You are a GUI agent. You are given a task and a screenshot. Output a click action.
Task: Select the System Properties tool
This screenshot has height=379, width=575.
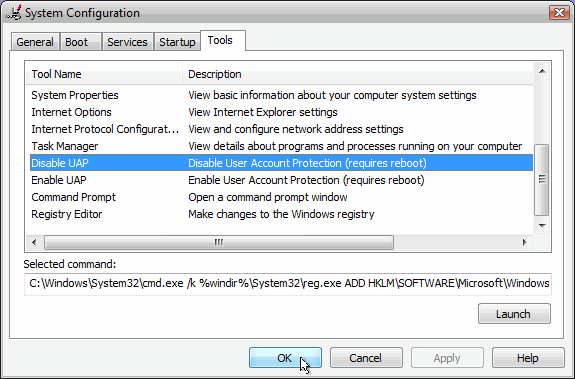pyautogui.click(x=281, y=95)
